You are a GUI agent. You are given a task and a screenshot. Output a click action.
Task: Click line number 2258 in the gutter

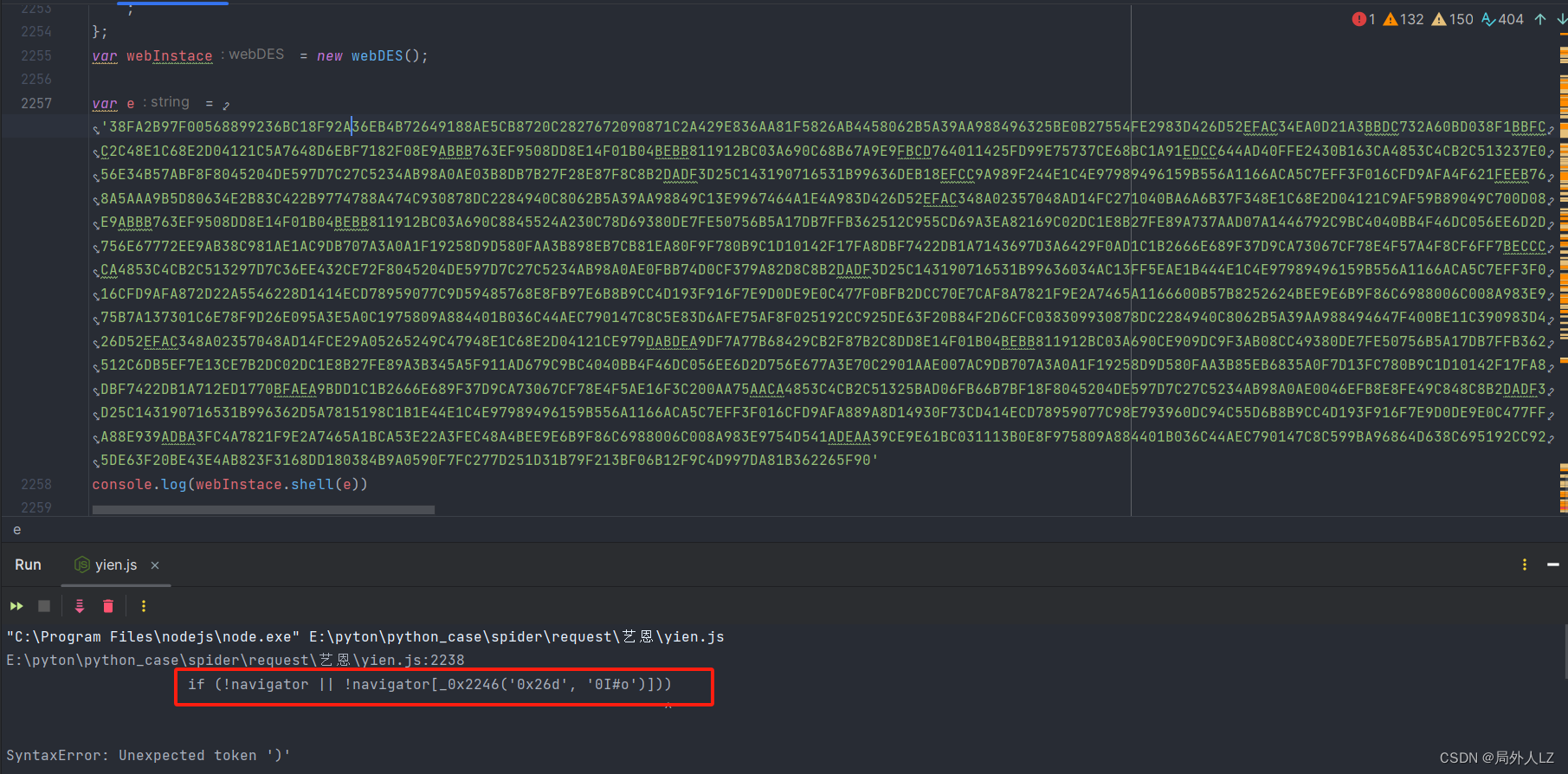(36, 484)
